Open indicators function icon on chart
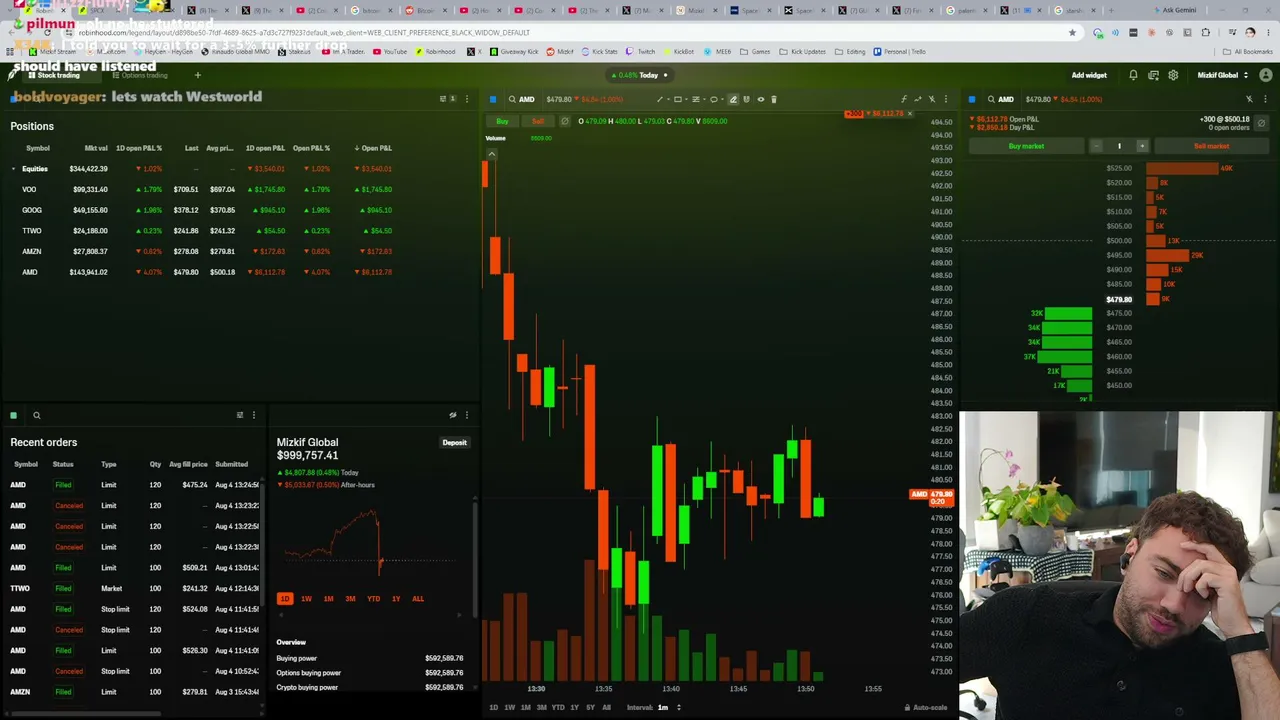 [904, 99]
